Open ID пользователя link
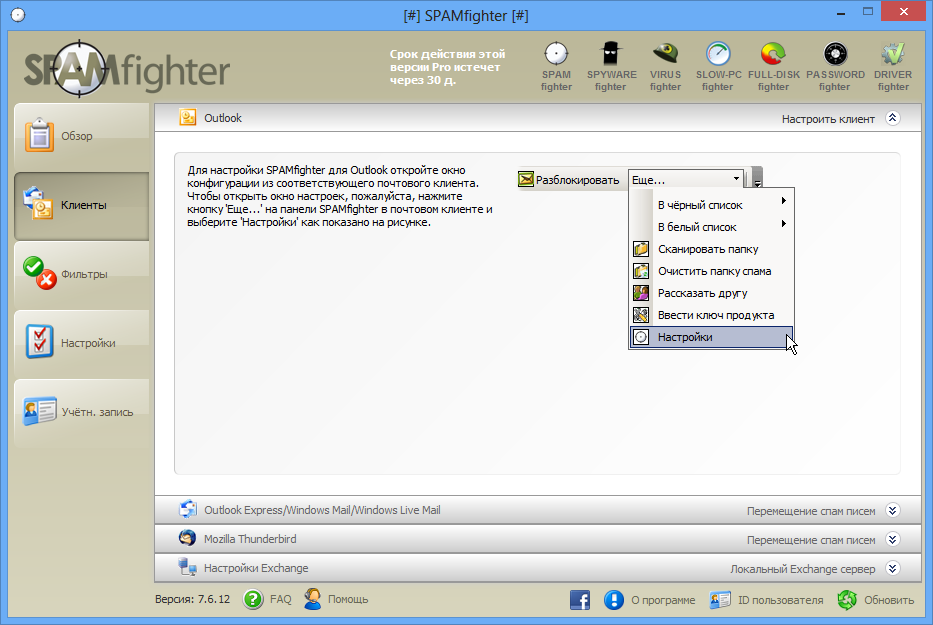 [x=781, y=600]
